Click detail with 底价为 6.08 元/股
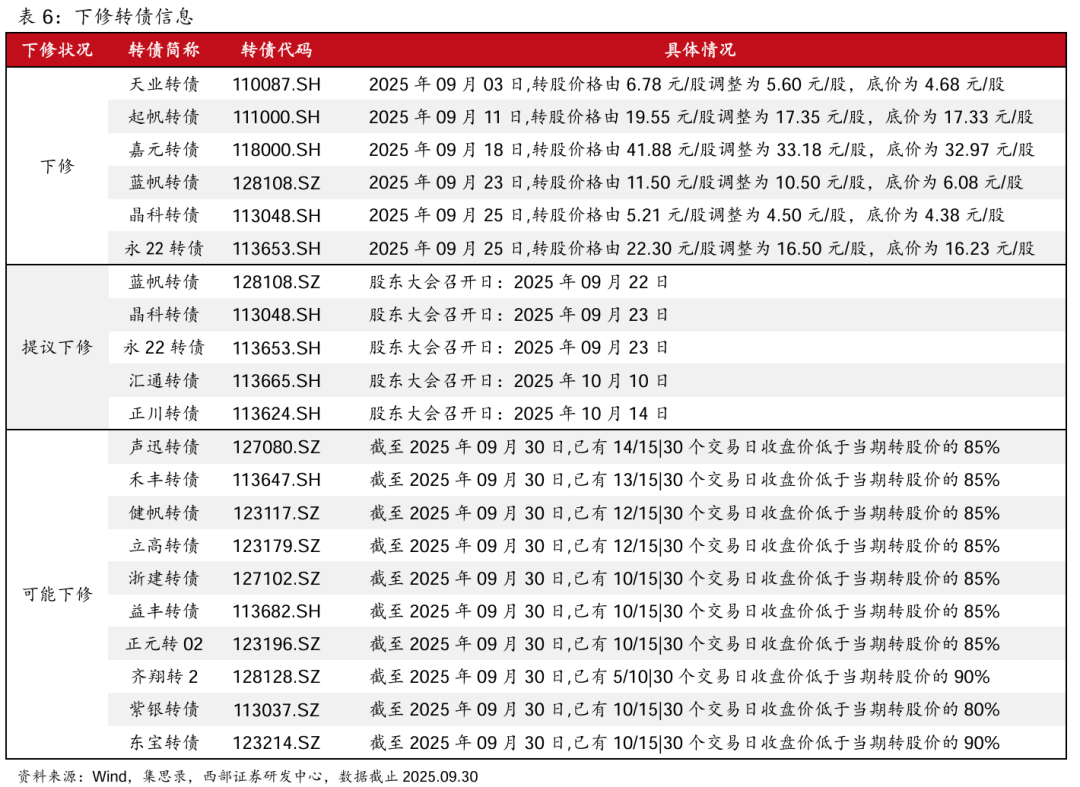1080x787 pixels. pyautogui.click(x=696, y=182)
